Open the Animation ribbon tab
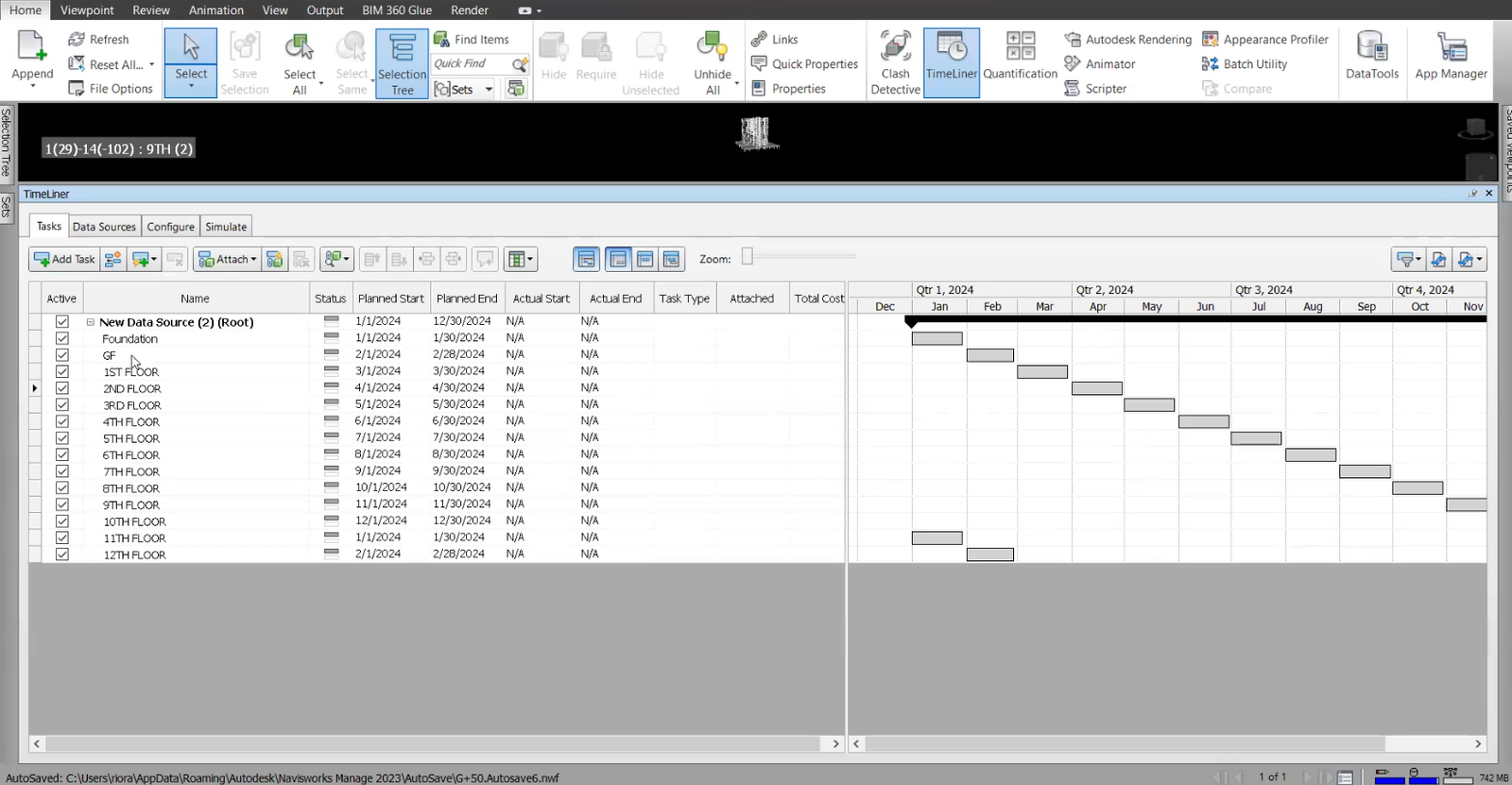The image size is (1512, 785). (216, 10)
